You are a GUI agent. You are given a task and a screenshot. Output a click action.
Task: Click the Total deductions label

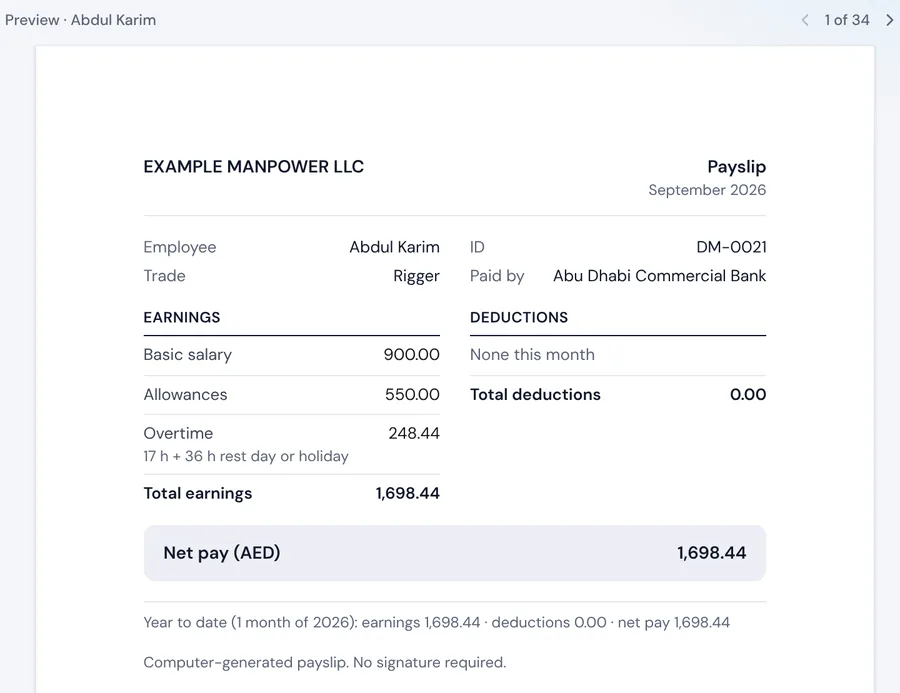tap(535, 394)
